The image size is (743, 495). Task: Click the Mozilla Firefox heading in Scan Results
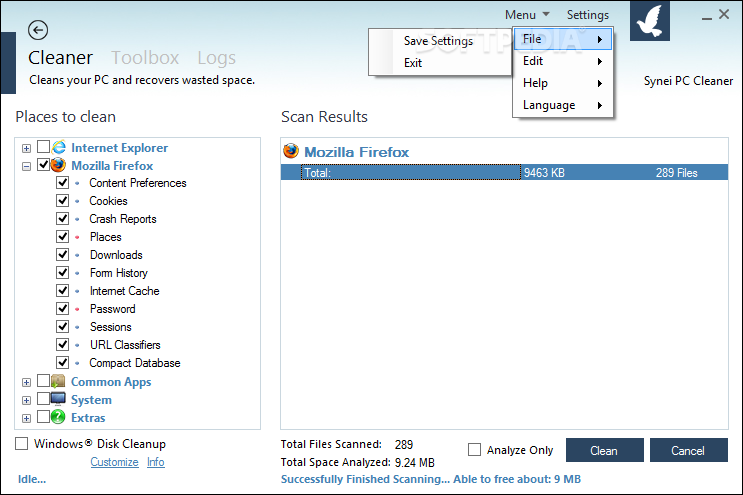pos(356,152)
